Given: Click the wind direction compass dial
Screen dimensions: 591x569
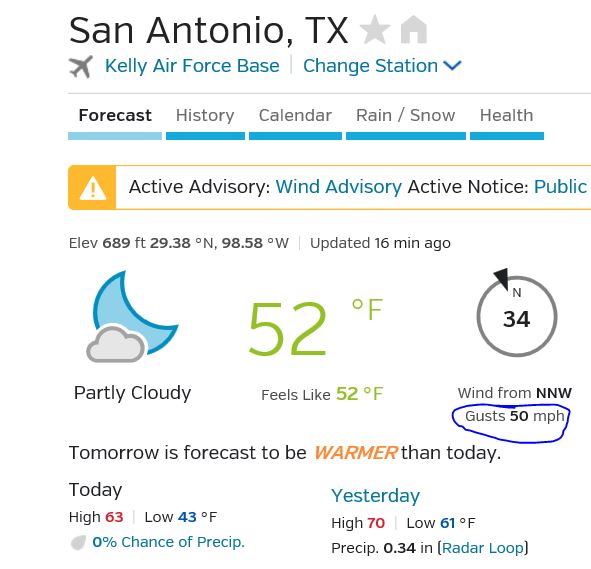Looking at the screenshot, I should (516, 316).
